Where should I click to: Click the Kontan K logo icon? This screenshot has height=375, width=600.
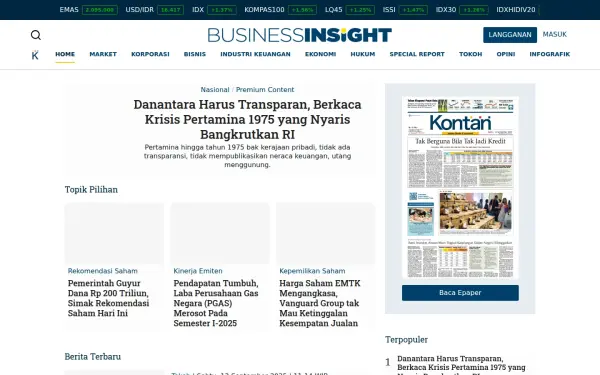[35, 55]
